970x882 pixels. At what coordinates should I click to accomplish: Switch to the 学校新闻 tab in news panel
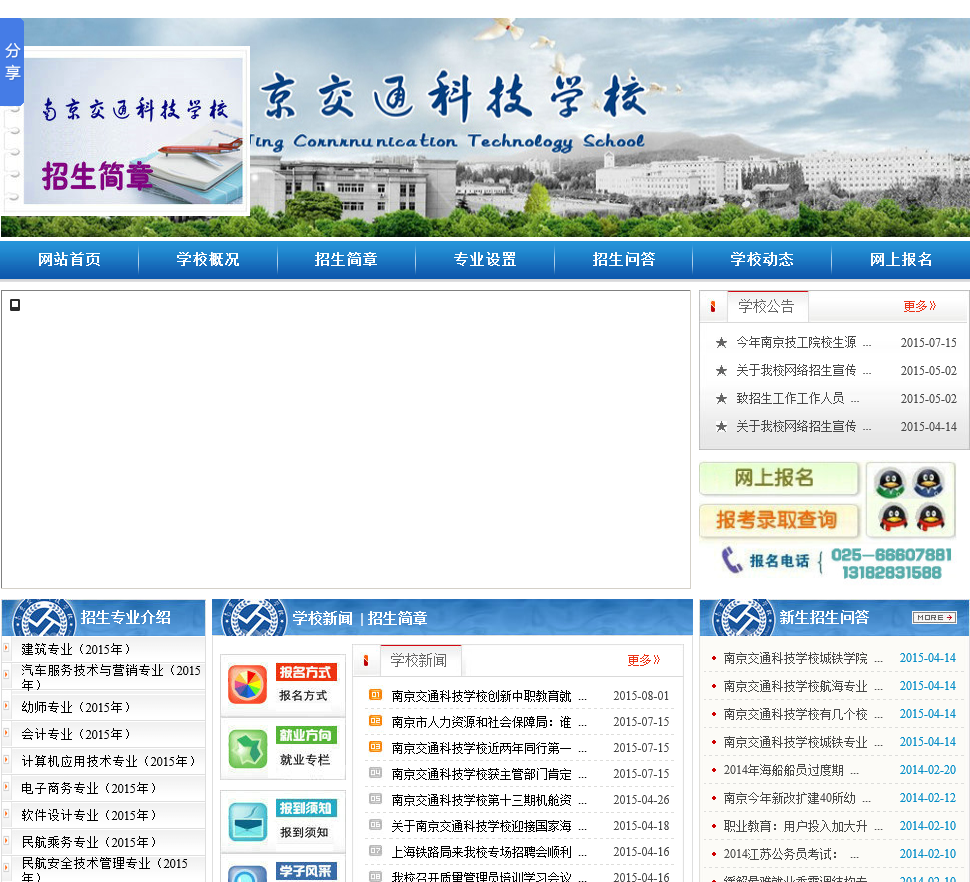[419, 661]
